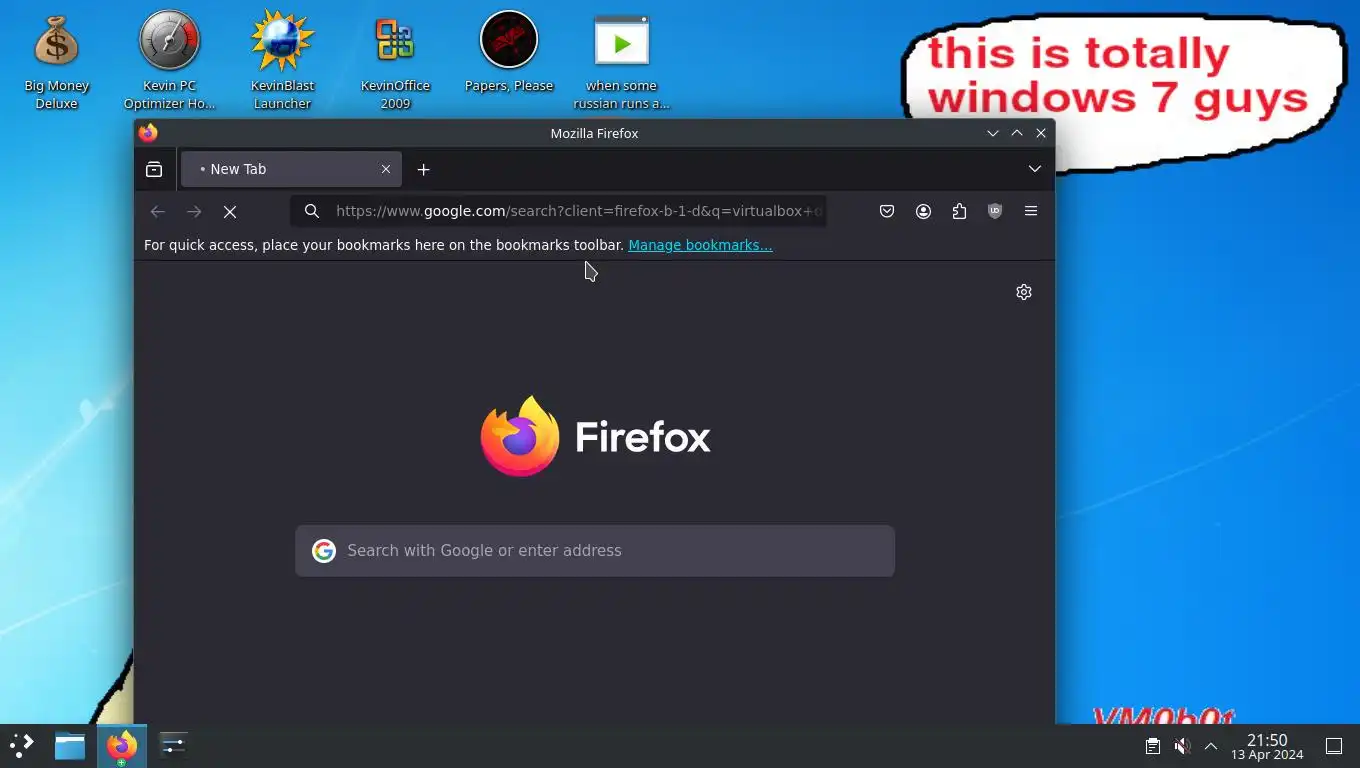Open Firefox View button beside the tabs

[154, 170]
